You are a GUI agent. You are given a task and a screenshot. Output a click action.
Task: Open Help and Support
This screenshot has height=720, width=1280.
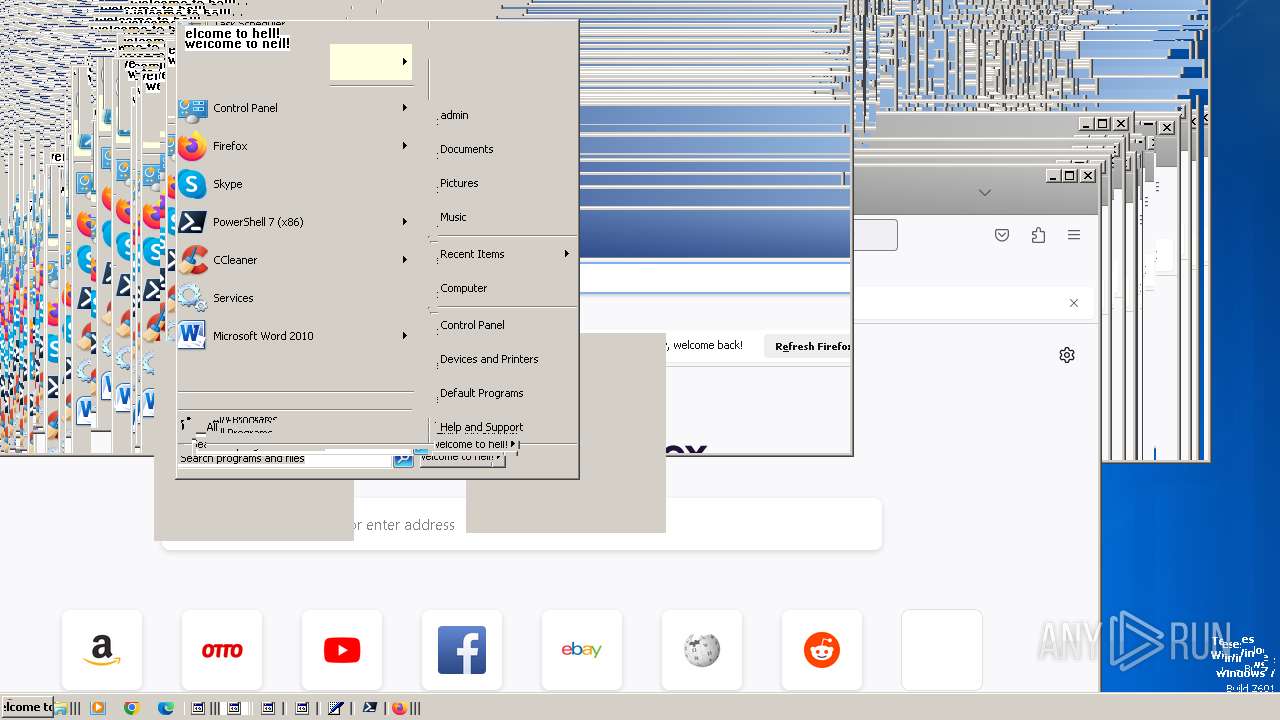[x=481, y=427]
